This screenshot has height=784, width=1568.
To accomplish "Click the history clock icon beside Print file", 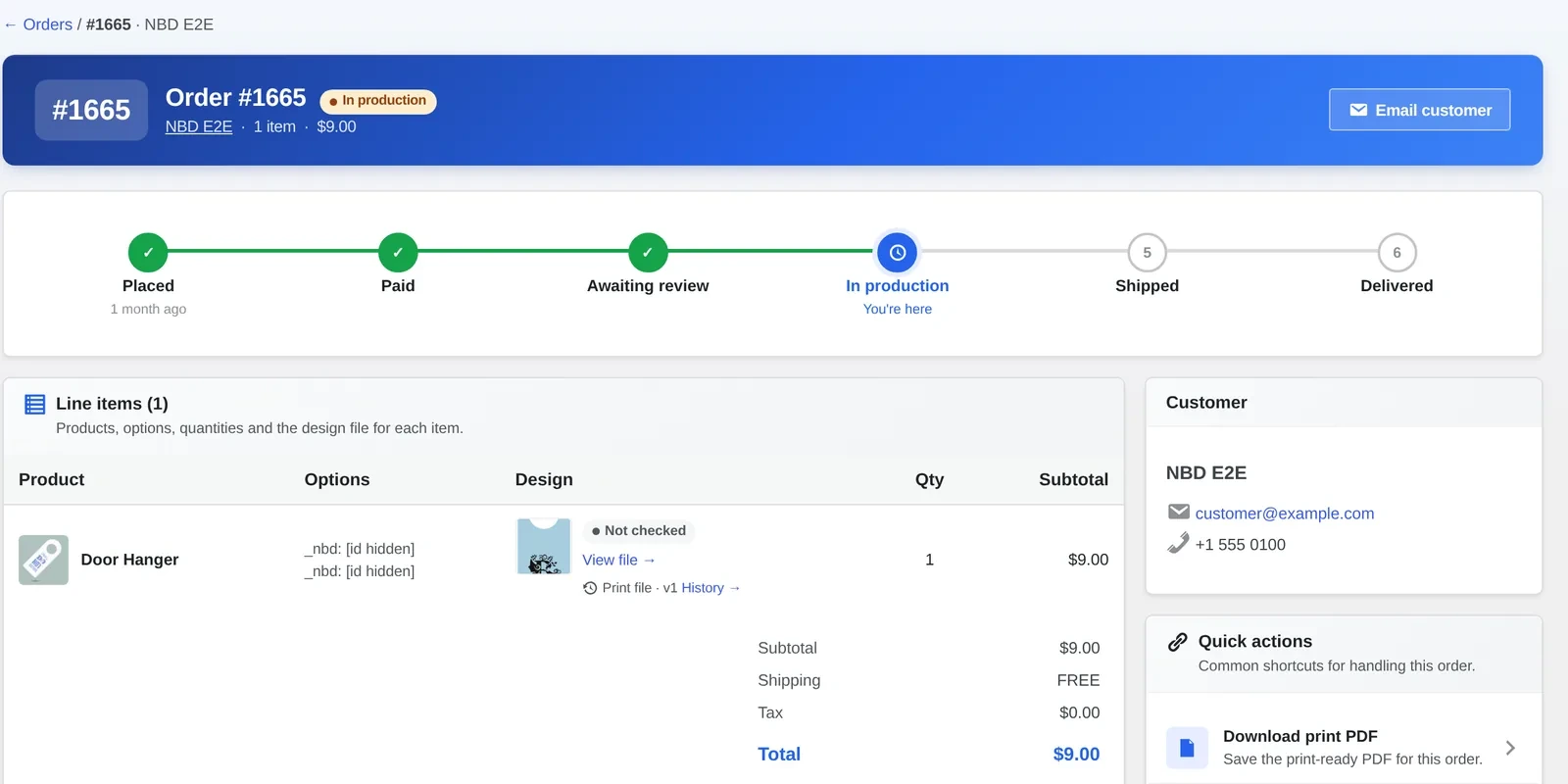I will click(x=590, y=588).
